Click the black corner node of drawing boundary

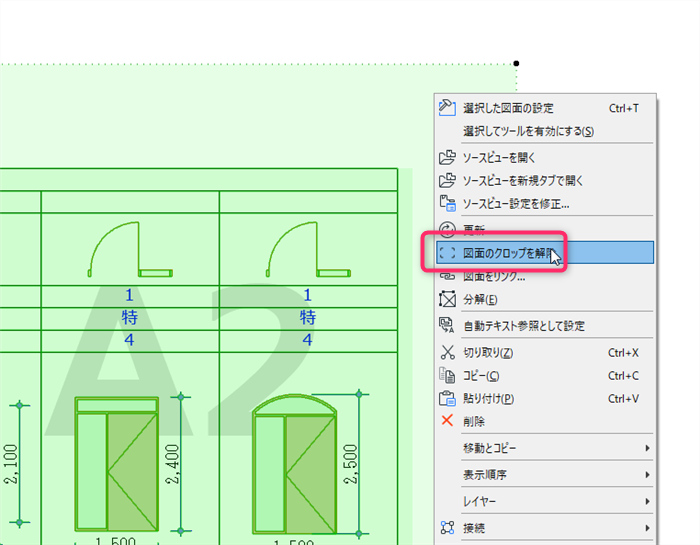(516, 63)
